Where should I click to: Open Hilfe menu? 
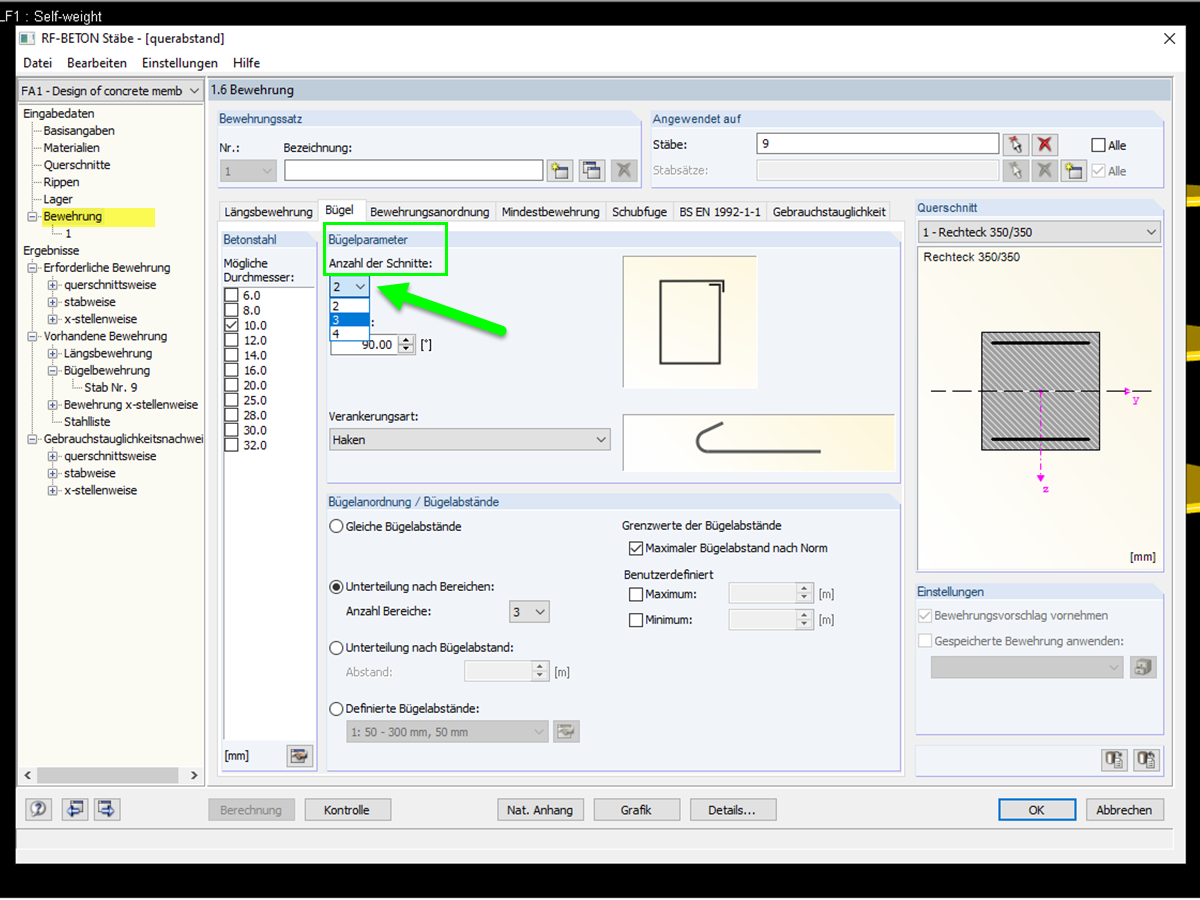point(246,63)
